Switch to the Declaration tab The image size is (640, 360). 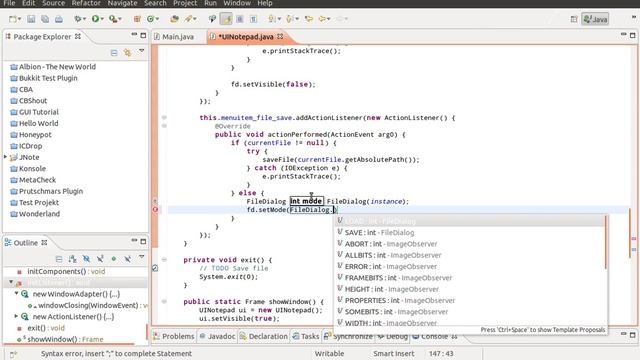tap(264, 336)
